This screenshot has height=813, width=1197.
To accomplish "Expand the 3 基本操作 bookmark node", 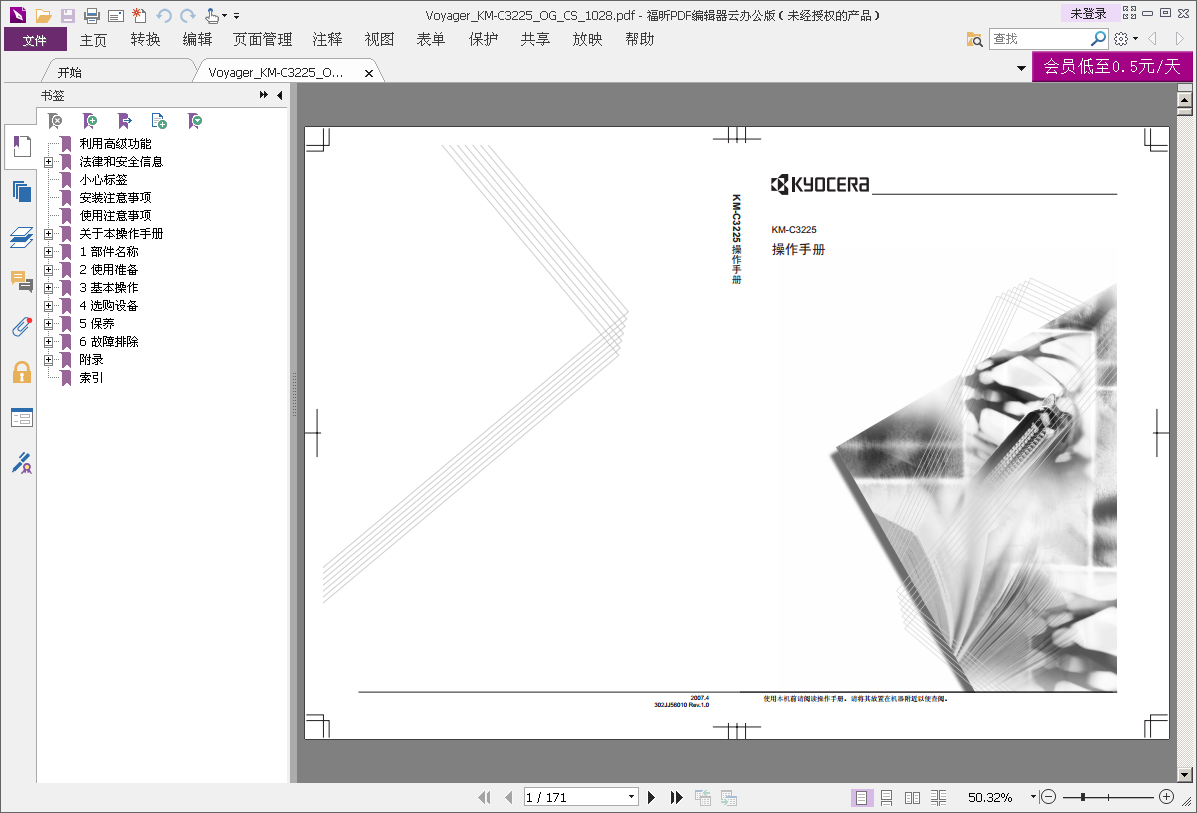I will tap(48, 288).
